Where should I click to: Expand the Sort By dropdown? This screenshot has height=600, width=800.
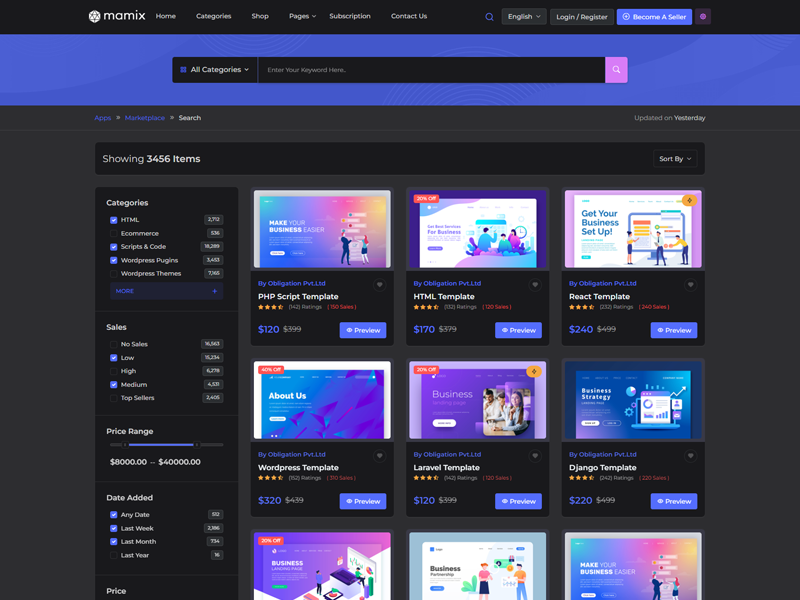point(675,159)
